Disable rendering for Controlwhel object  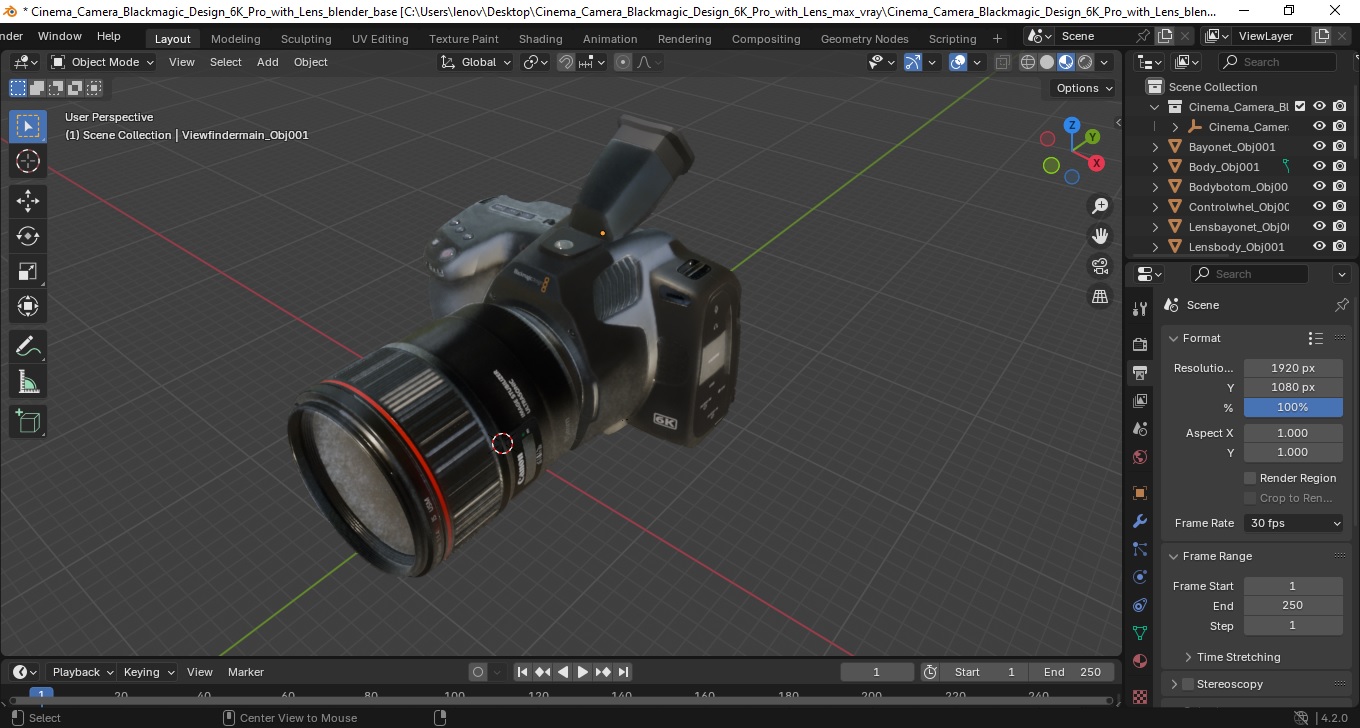[x=1340, y=207]
